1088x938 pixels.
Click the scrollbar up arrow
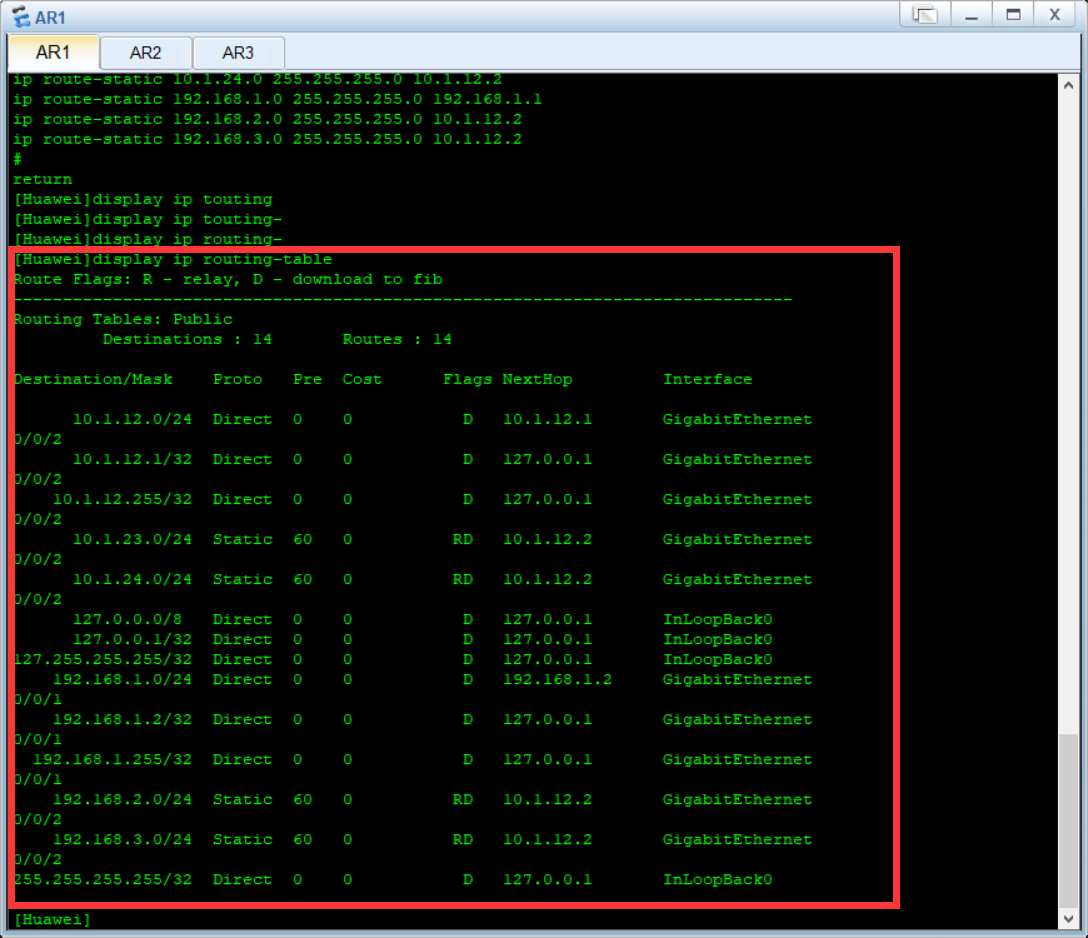click(1069, 85)
